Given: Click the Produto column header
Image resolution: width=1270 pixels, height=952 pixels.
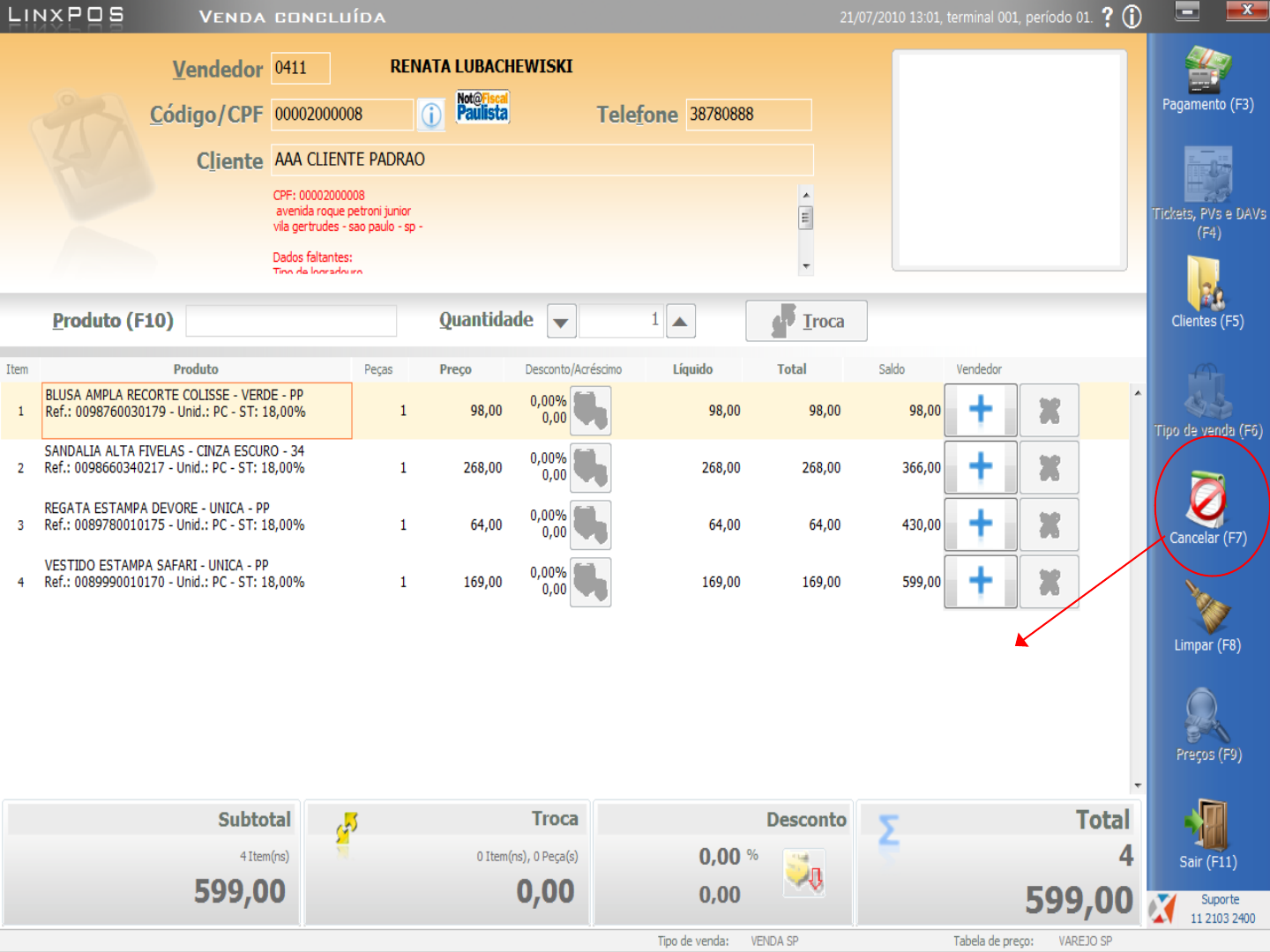Looking at the screenshot, I should click(x=196, y=369).
